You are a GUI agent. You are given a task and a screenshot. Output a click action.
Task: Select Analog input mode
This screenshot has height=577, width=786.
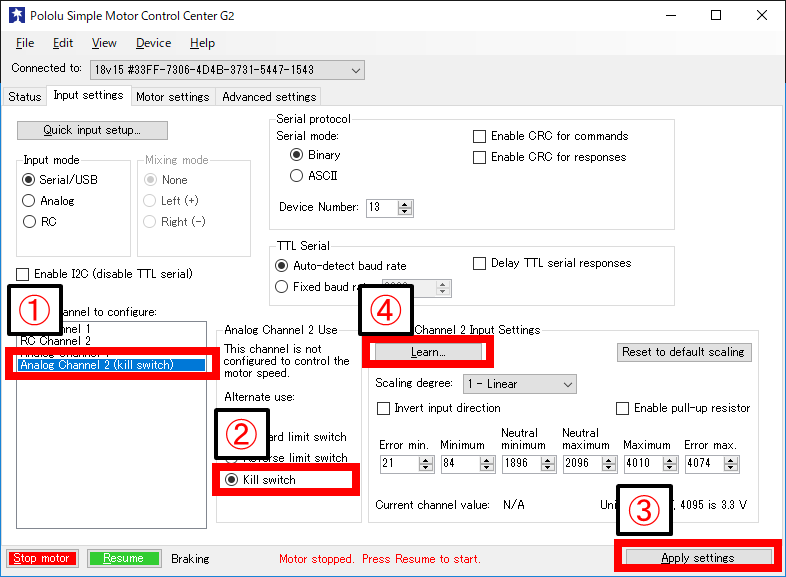tap(49, 201)
